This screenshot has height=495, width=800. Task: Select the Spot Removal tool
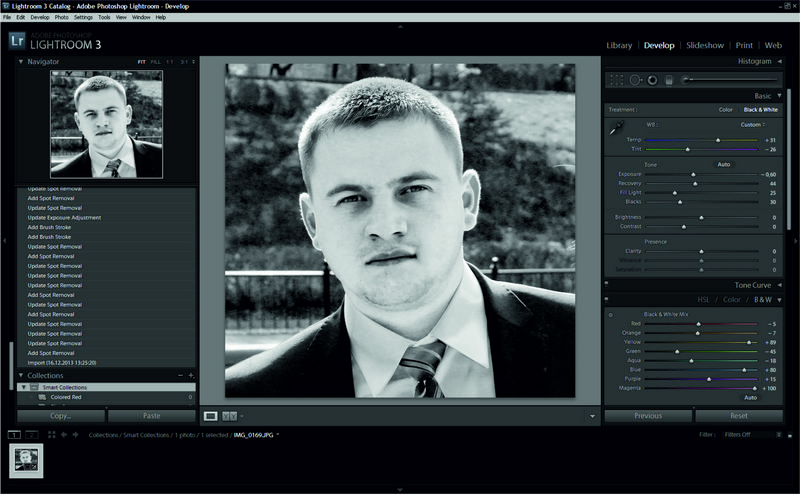635,79
